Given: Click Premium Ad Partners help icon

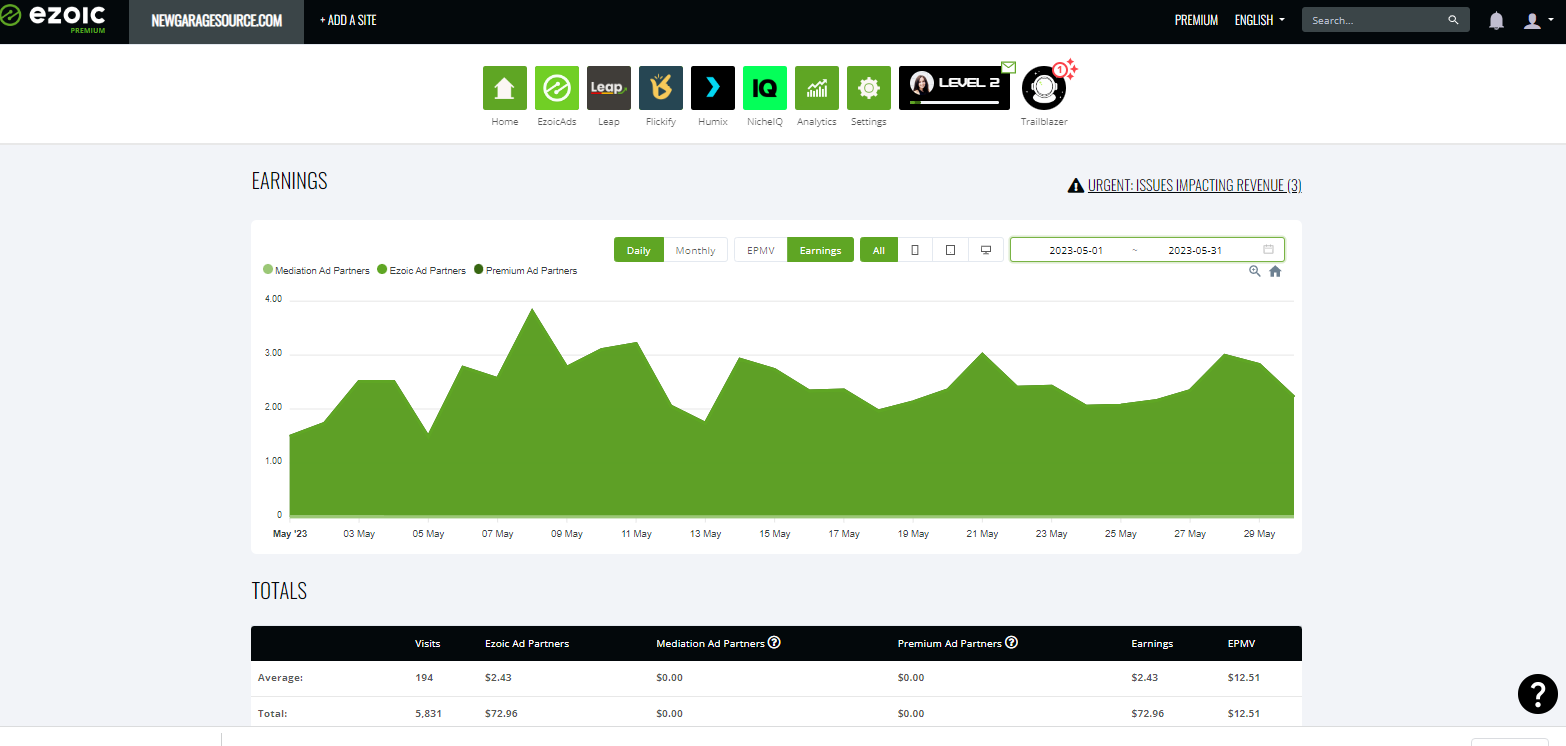Looking at the screenshot, I should coord(1011,642).
